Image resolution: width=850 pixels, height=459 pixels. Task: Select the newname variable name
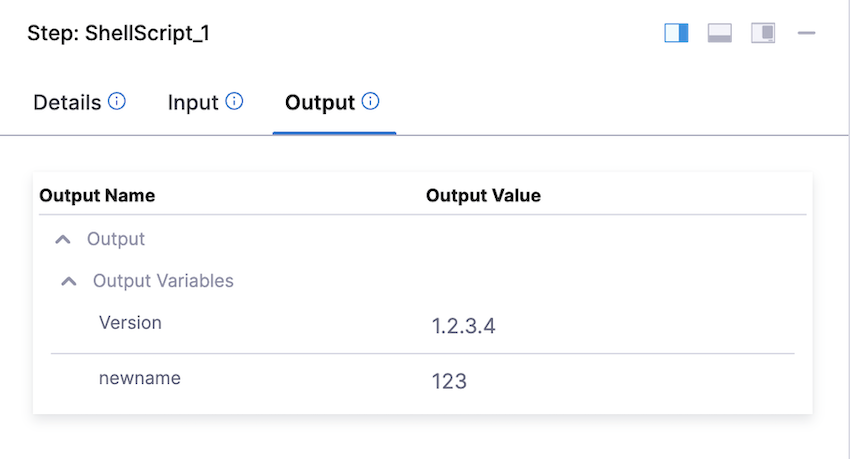140,379
